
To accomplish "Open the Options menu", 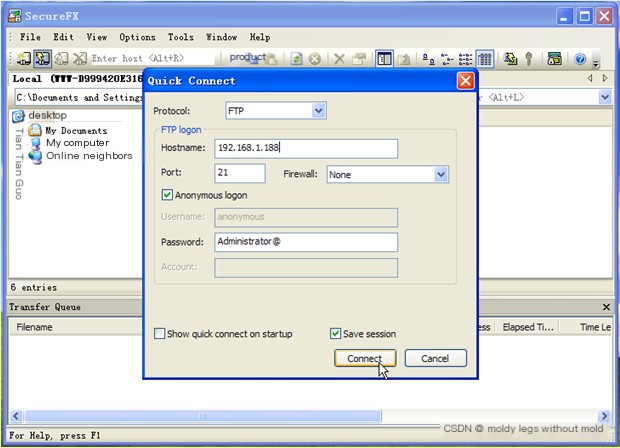I will (x=137, y=37).
